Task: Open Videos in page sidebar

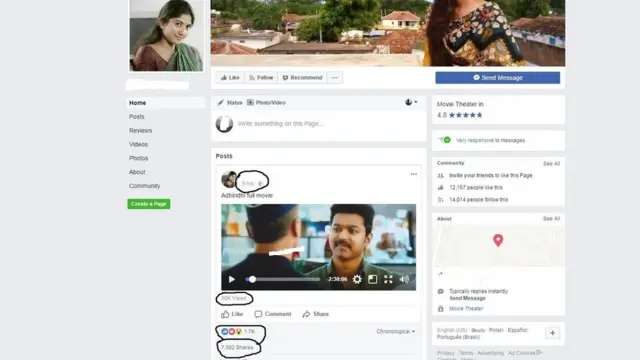Action: coord(138,144)
